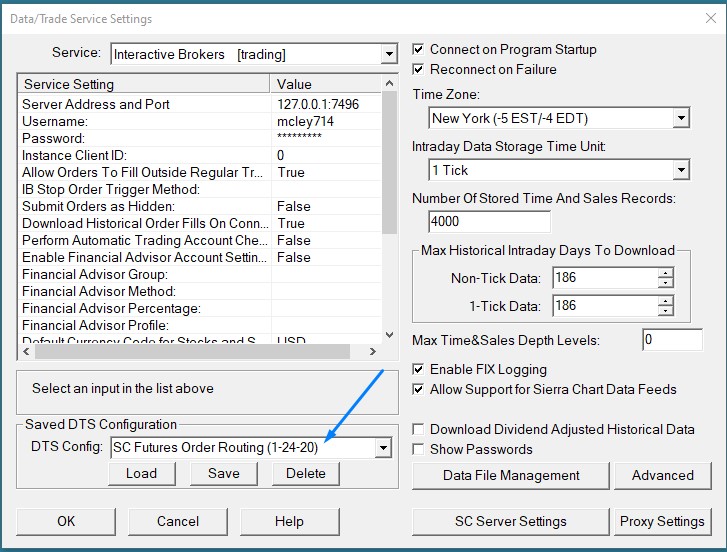Screen dimensions: 727x552
Task: Select Enable Financial Advisor Account Settings row
Action: [x=200, y=257]
